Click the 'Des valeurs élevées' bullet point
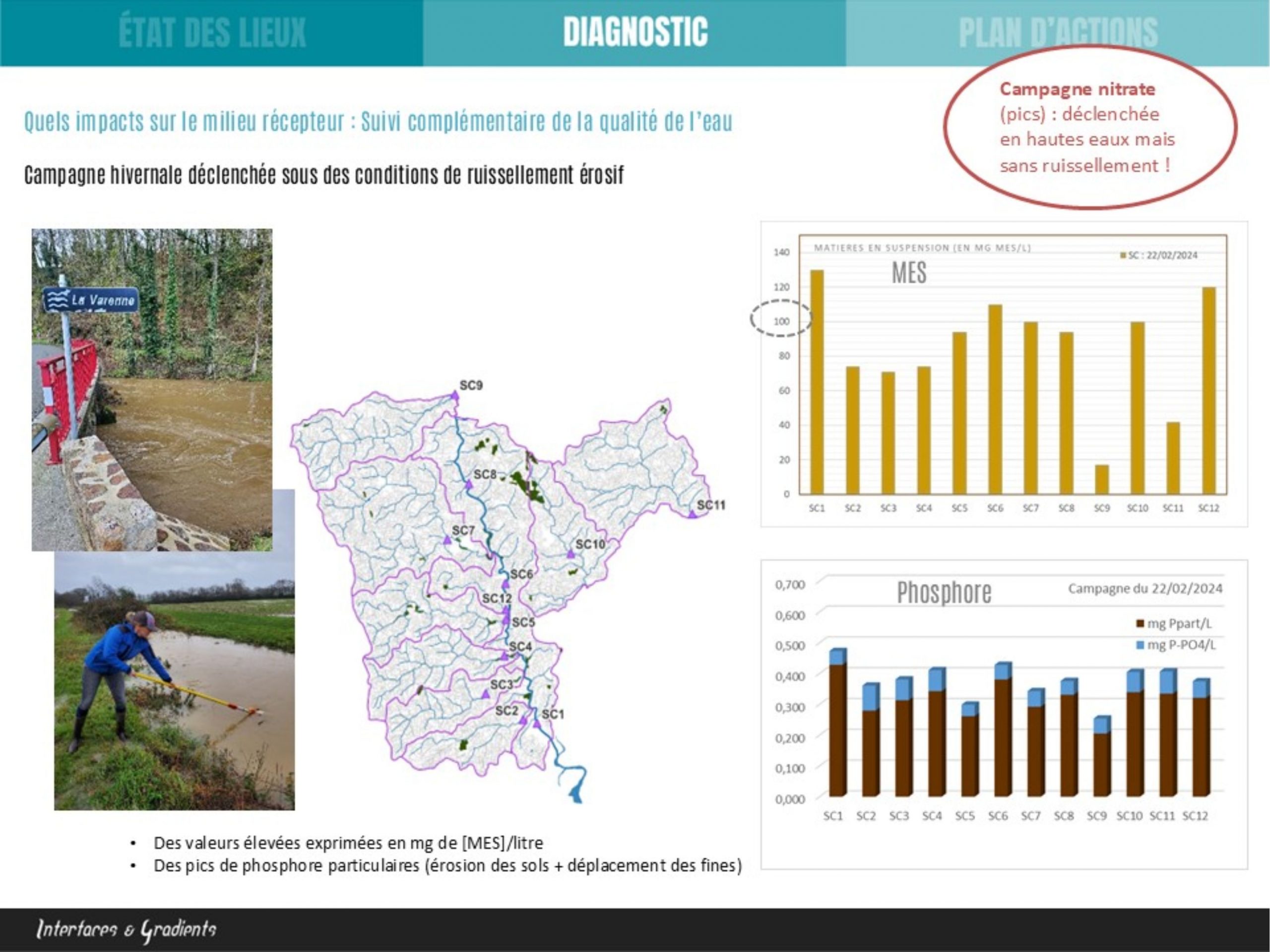1270x952 pixels. (348, 843)
